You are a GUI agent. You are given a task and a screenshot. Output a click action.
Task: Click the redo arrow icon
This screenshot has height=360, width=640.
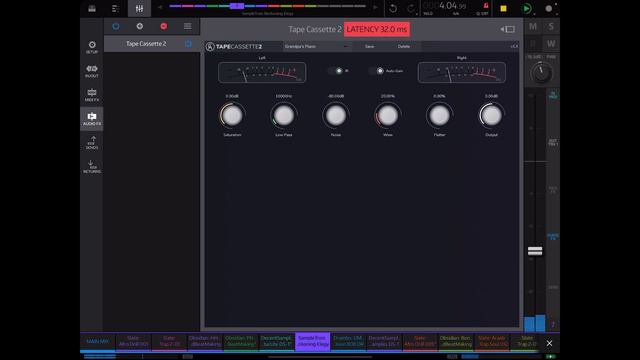click(x=411, y=8)
